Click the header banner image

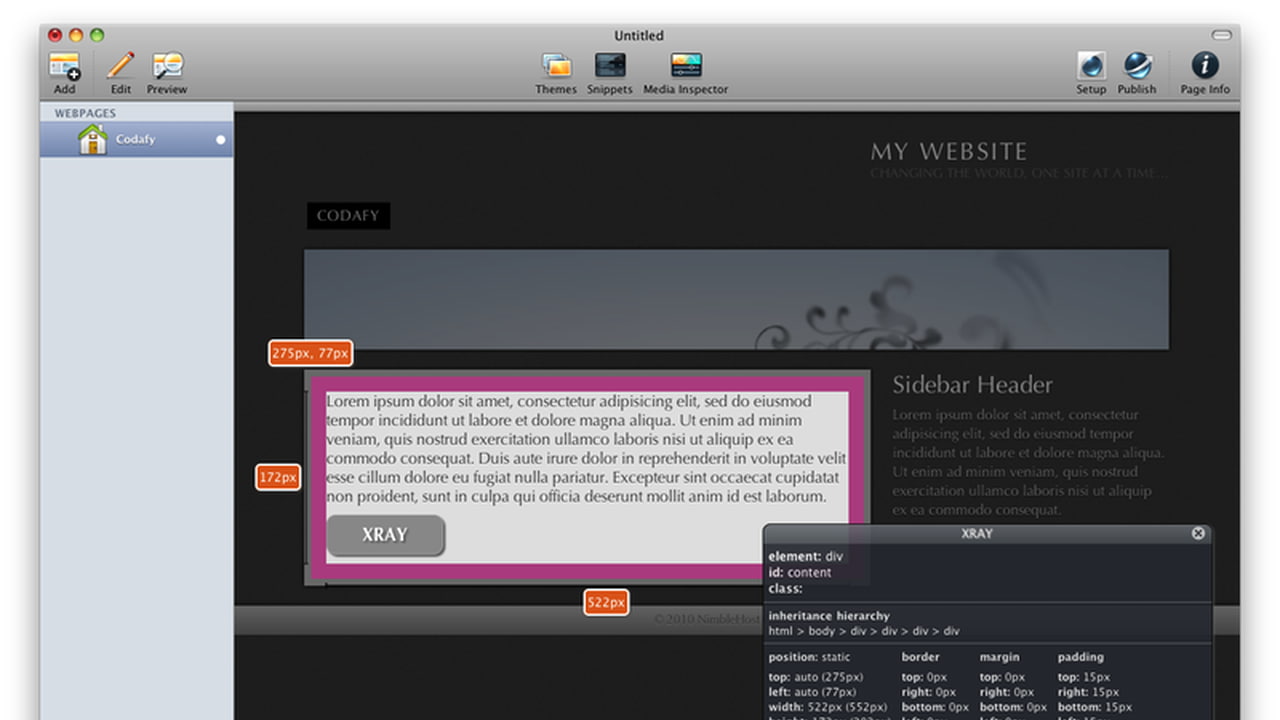click(x=736, y=300)
